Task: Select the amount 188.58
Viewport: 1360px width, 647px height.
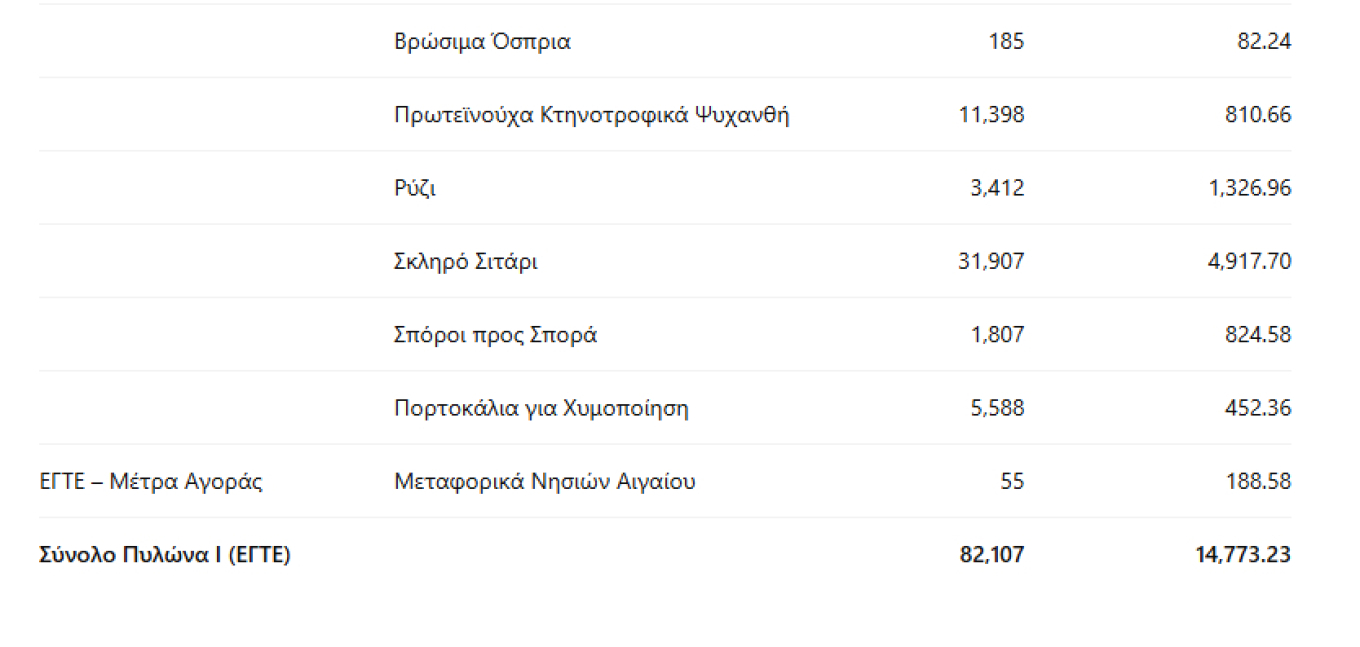Action: (x=1258, y=482)
